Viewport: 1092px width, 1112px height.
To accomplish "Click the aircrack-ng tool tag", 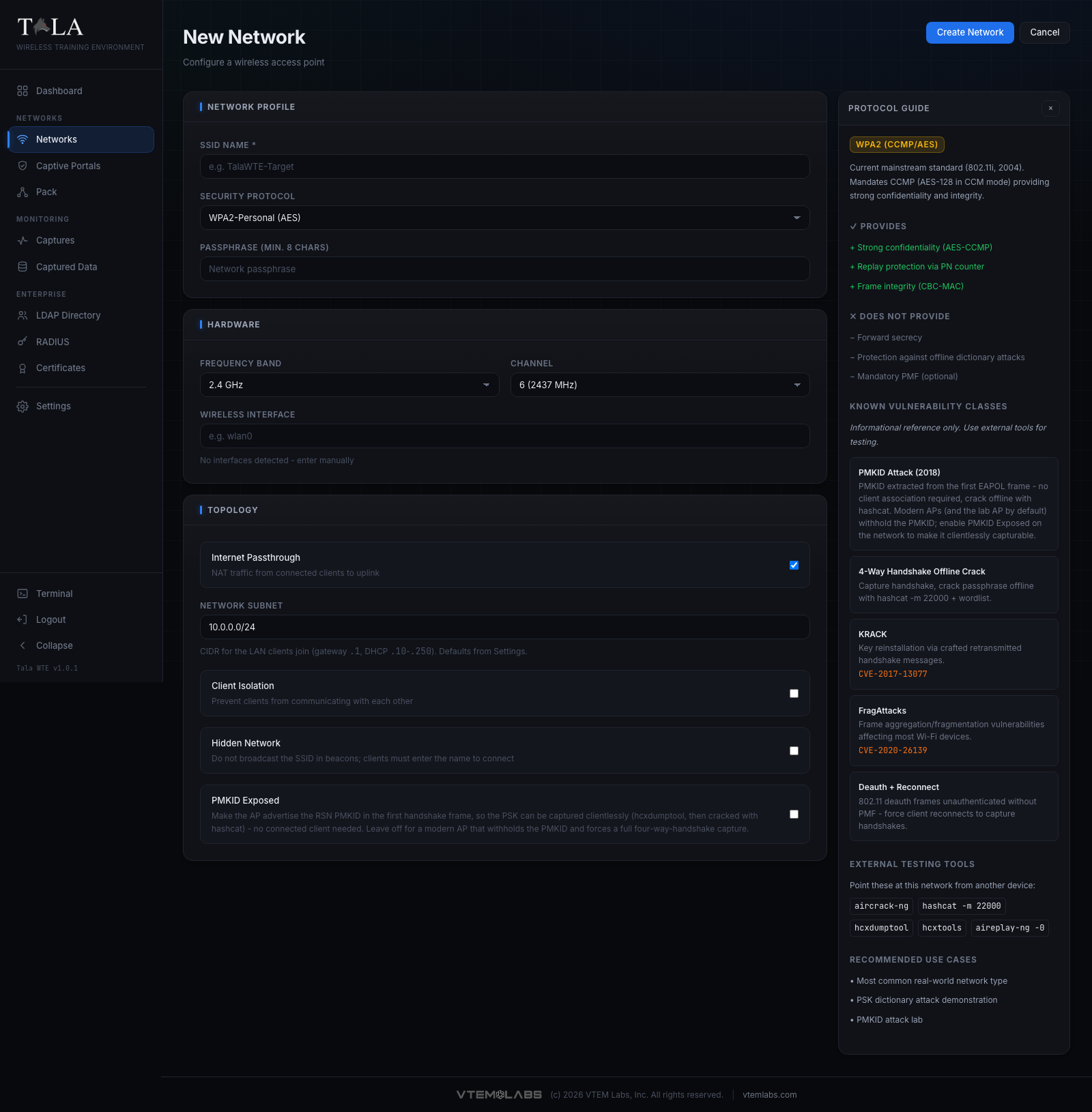I will (x=881, y=906).
